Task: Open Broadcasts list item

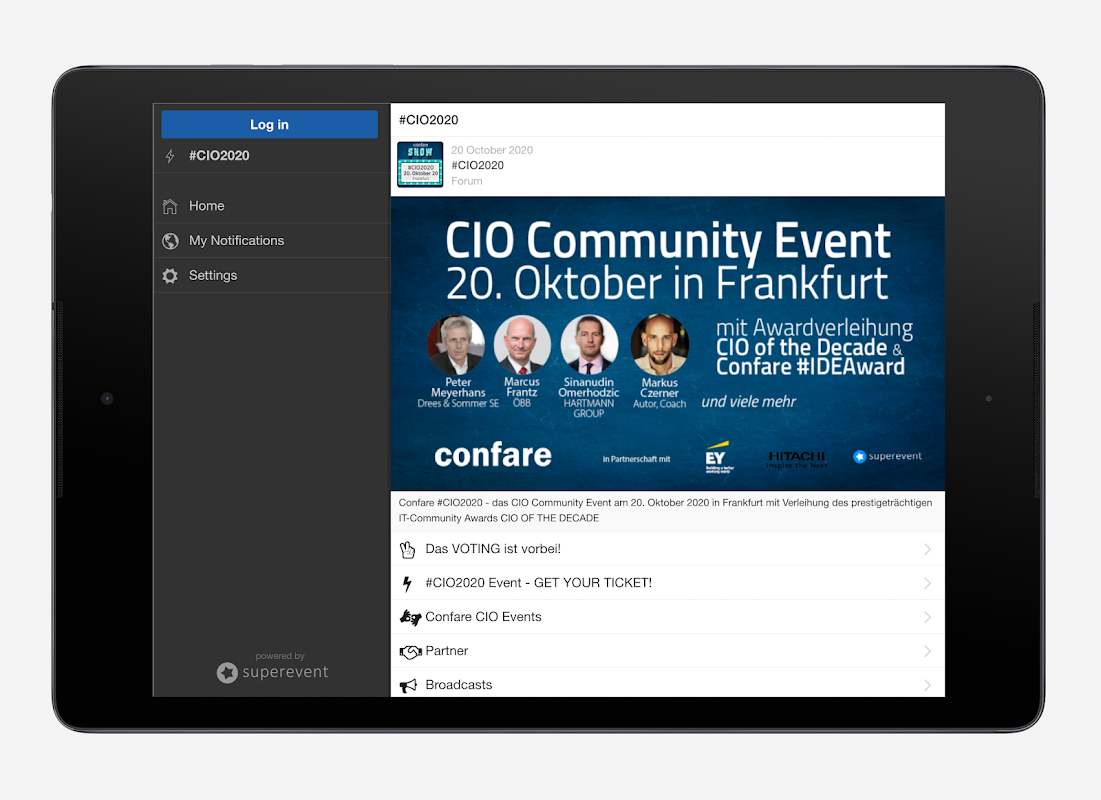Action: tap(668, 683)
